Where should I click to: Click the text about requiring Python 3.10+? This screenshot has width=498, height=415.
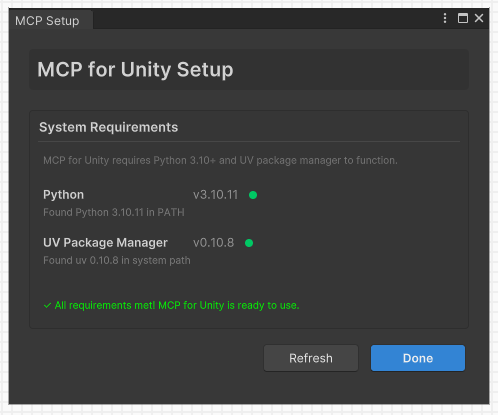pyautogui.click(x=220, y=160)
